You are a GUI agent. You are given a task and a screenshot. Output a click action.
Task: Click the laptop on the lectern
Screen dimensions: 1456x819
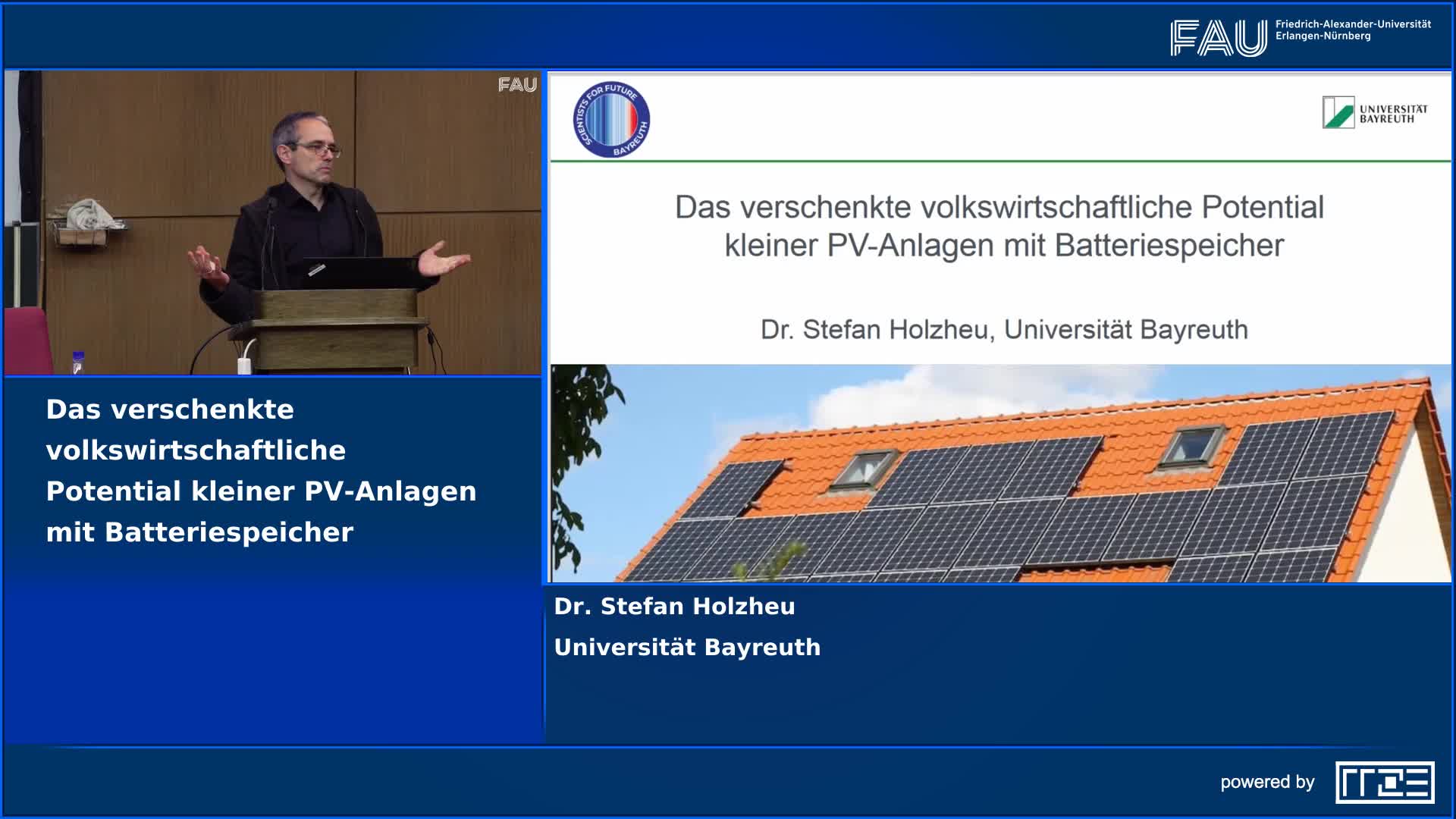coord(356,271)
